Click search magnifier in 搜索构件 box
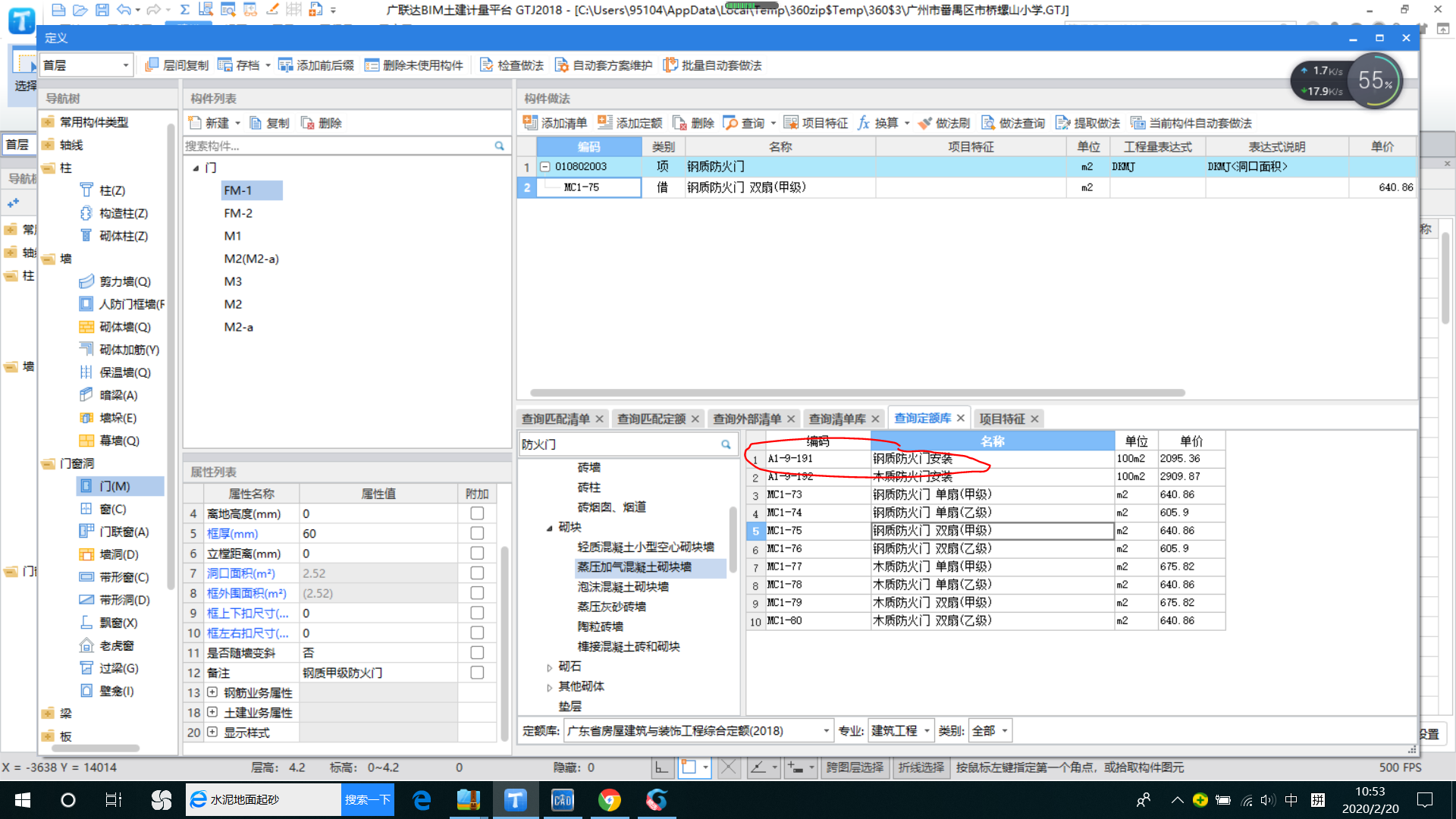This screenshot has height=819, width=1456. [499, 146]
